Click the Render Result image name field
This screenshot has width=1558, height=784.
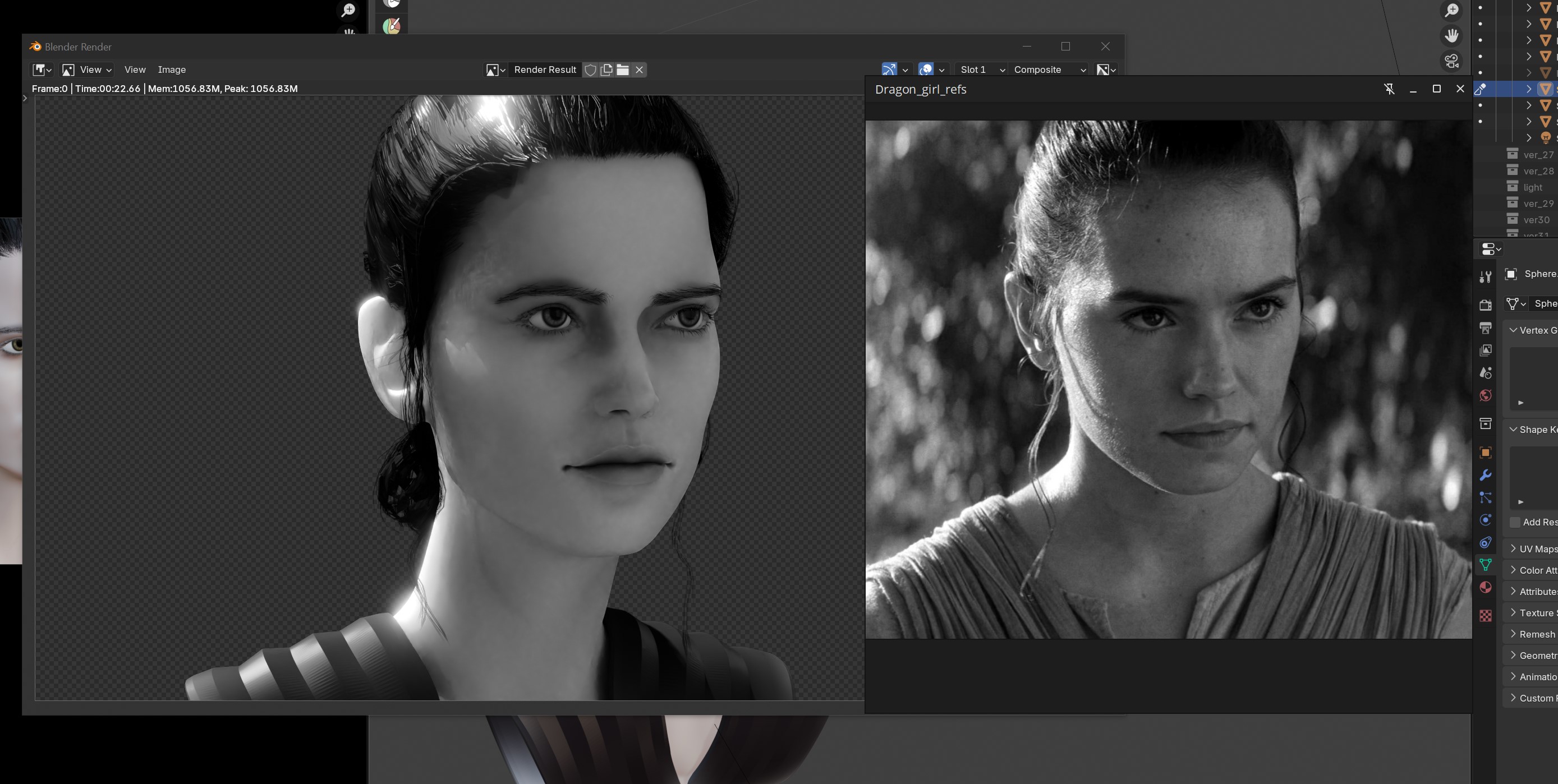544,70
